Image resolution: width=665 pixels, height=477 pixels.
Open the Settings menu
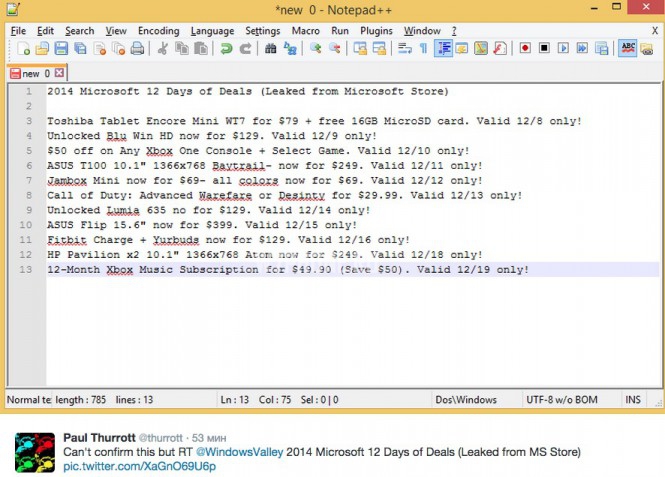(x=263, y=31)
